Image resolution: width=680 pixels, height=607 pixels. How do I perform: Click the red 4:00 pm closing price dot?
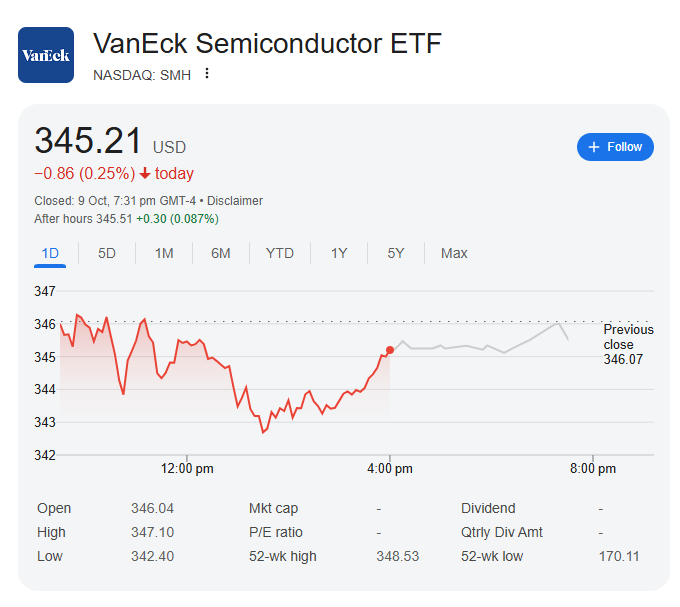click(390, 350)
